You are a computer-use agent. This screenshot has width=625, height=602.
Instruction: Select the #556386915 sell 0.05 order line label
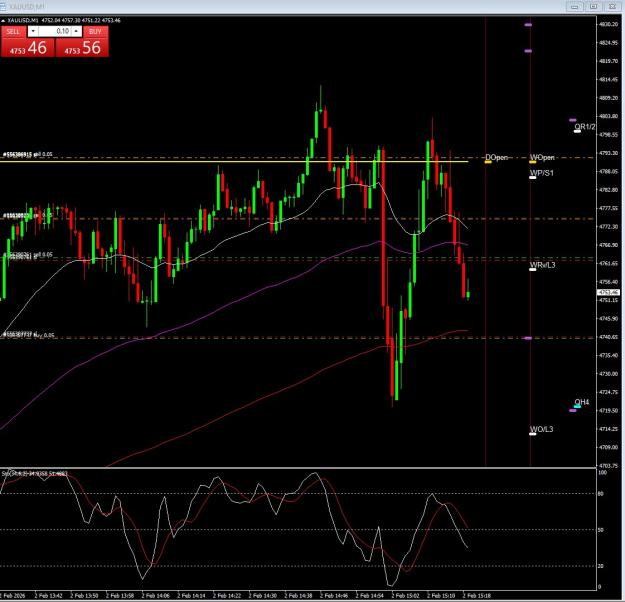click(x=28, y=154)
